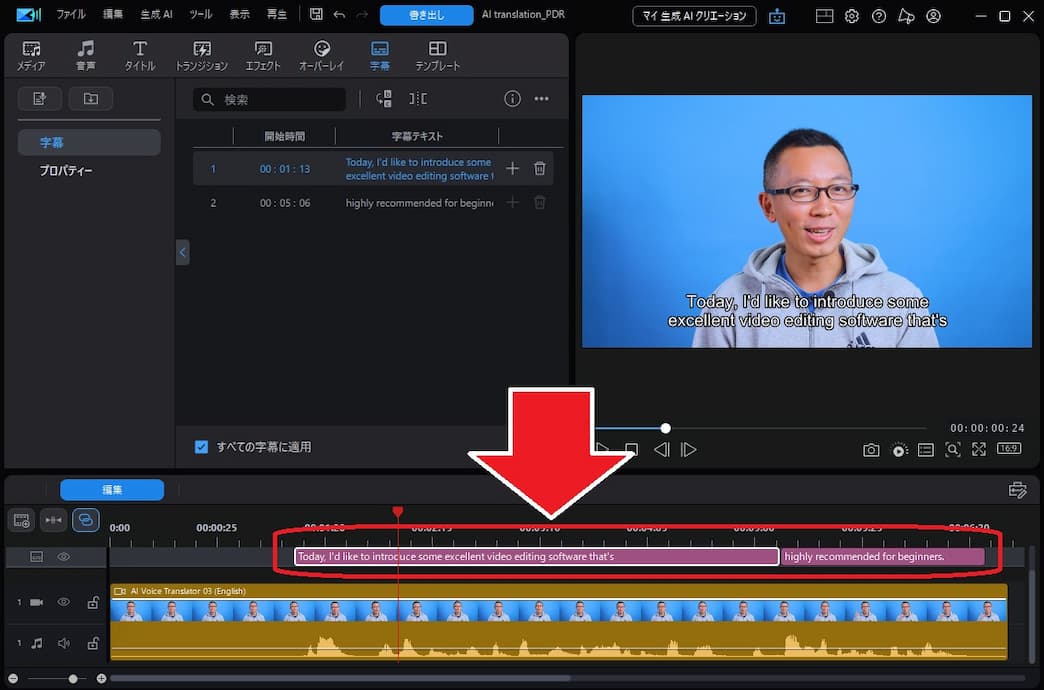
Task: Toggle visibility of video track 1
Action: tap(63, 601)
